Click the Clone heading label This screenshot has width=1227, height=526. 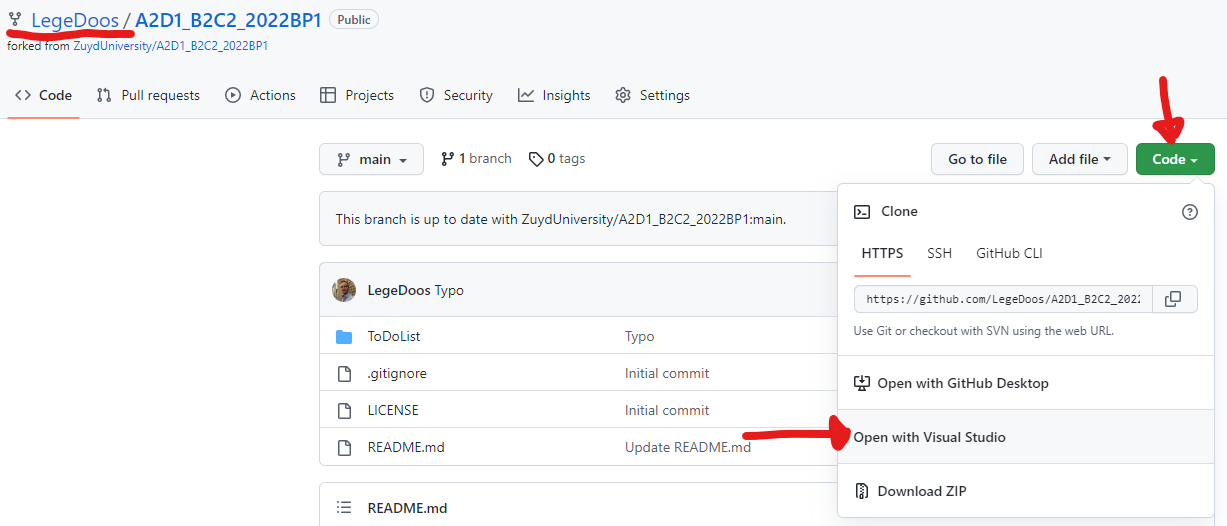point(899,212)
